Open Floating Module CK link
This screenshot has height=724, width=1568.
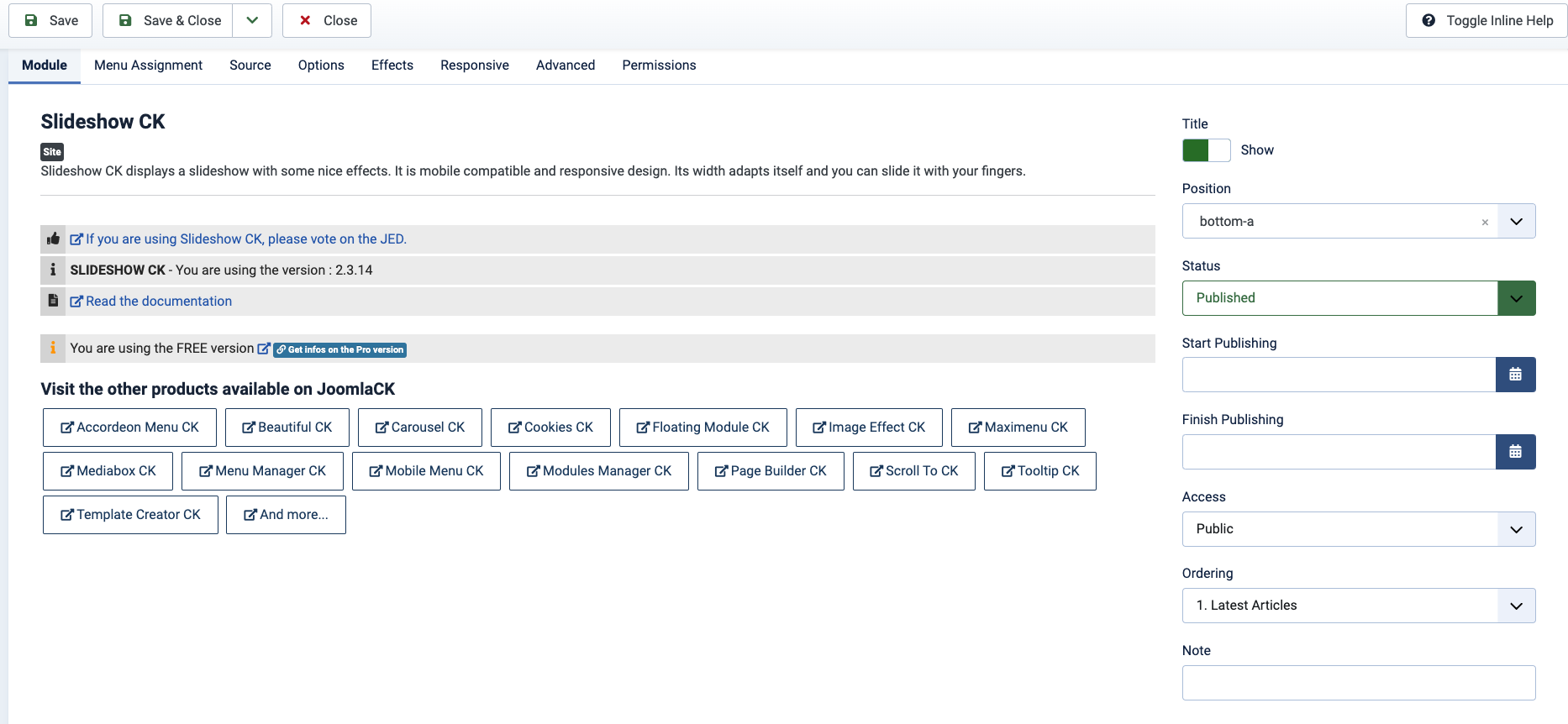pos(702,428)
